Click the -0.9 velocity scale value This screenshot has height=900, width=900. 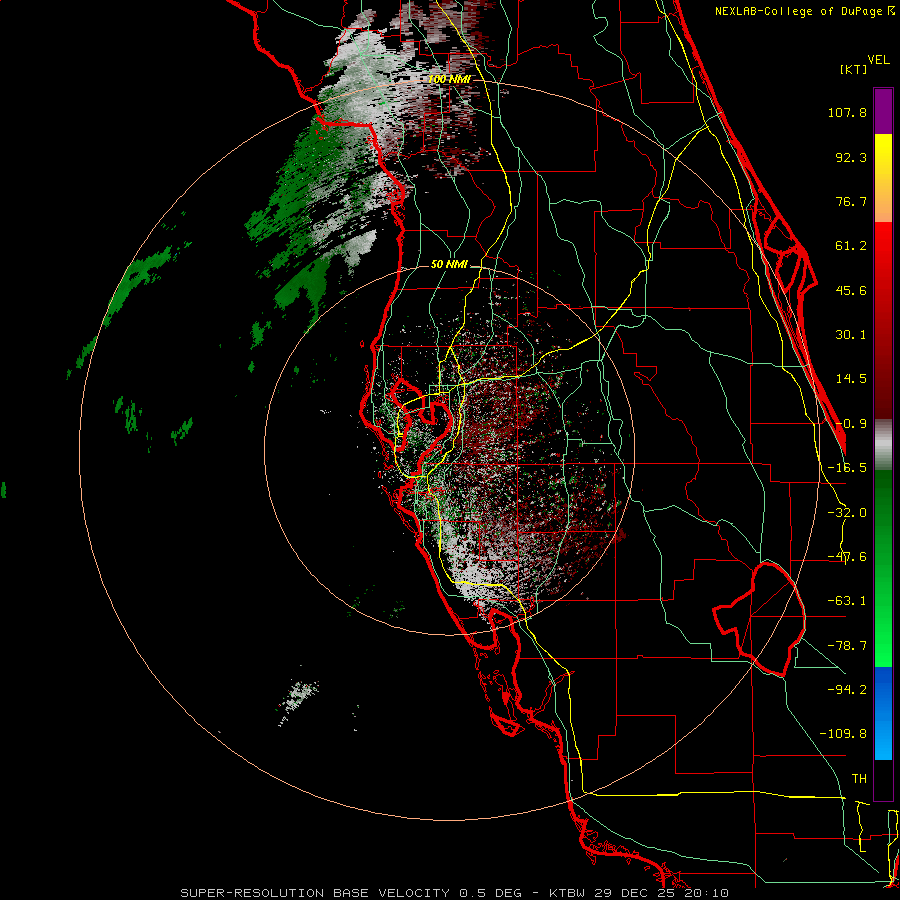pyautogui.click(x=851, y=424)
